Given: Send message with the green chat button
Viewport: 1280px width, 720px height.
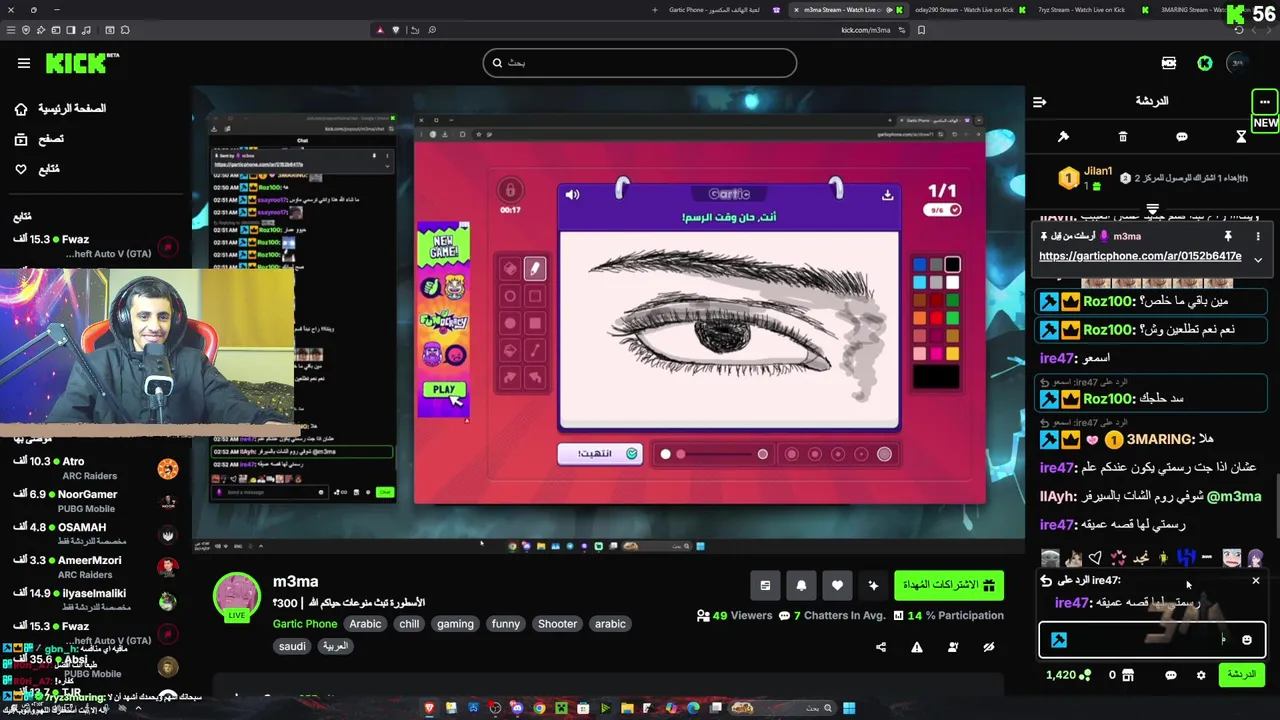Looking at the screenshot, I should point(1241,675).
